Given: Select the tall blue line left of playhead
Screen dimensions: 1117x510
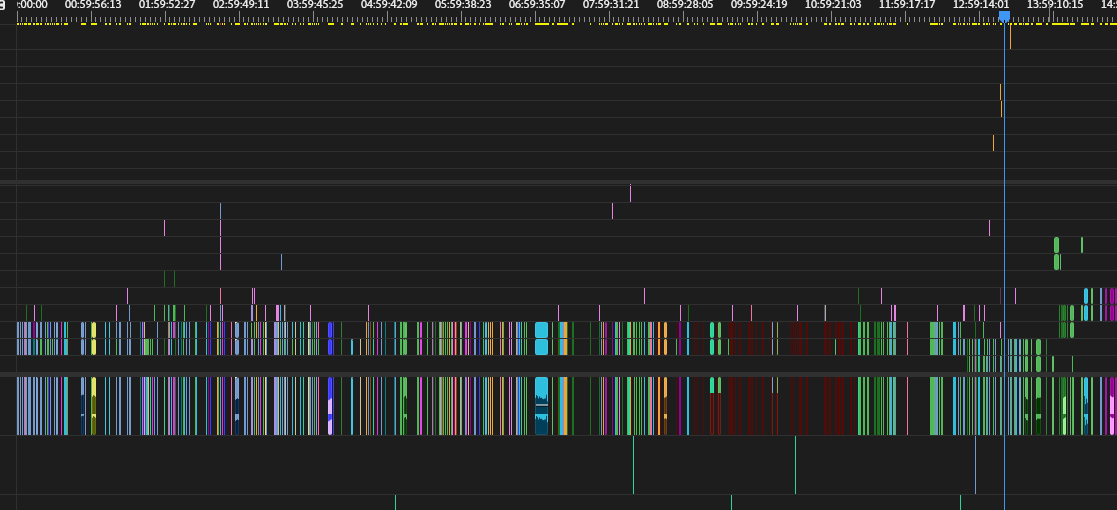Looking at the screenshot, I should tap(975, 464).
